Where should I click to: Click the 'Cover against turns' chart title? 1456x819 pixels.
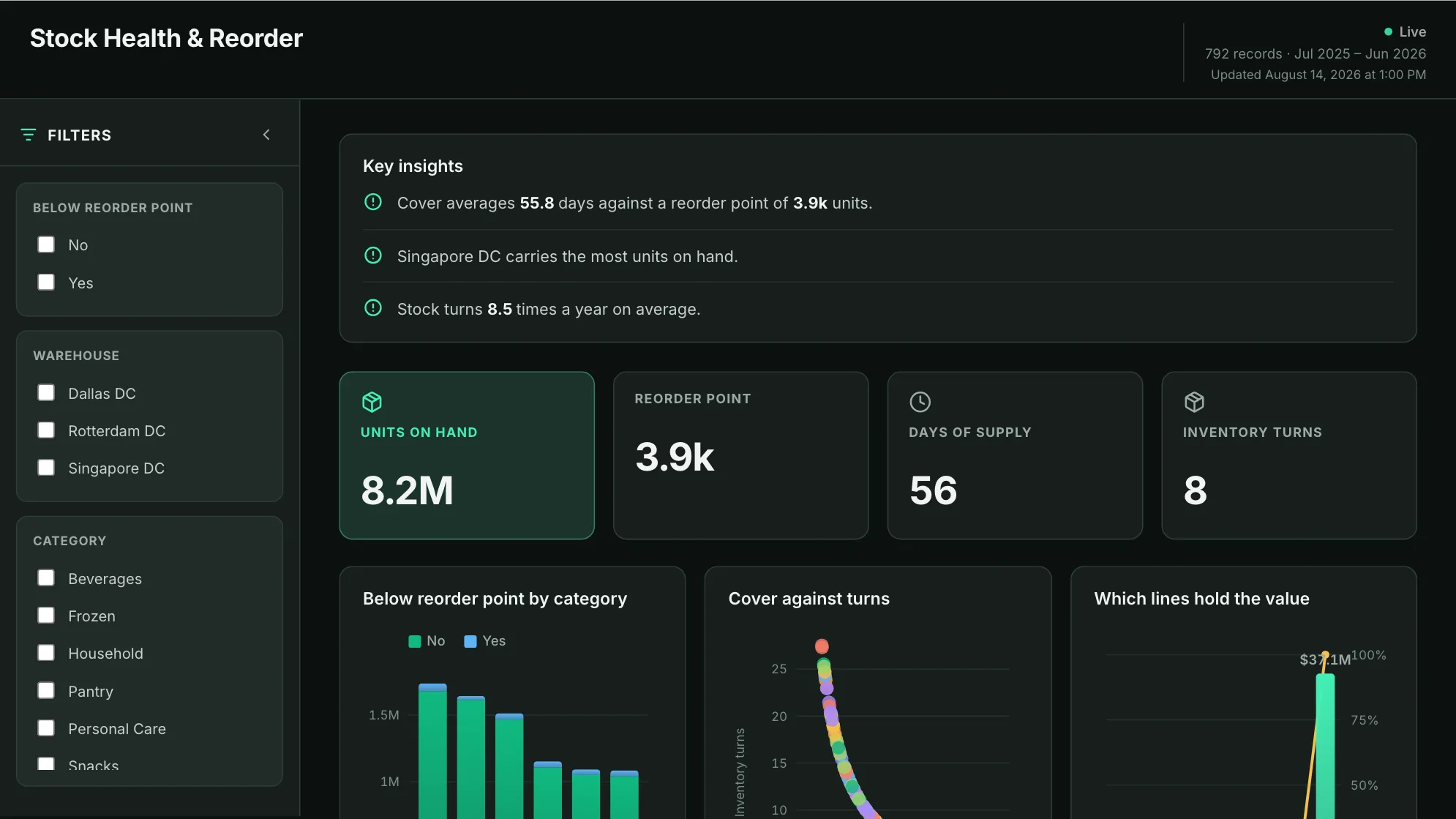[x=809, y=599]
